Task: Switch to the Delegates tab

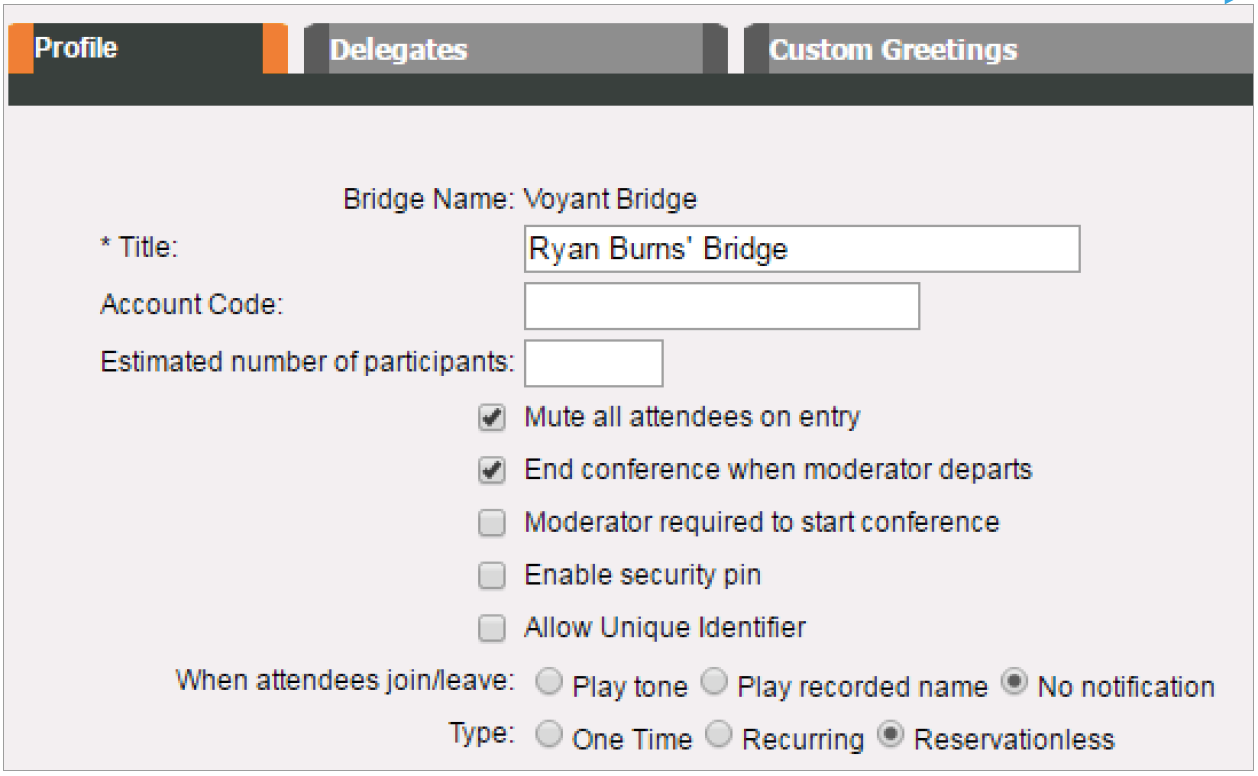Action: [x=504, y=50]
